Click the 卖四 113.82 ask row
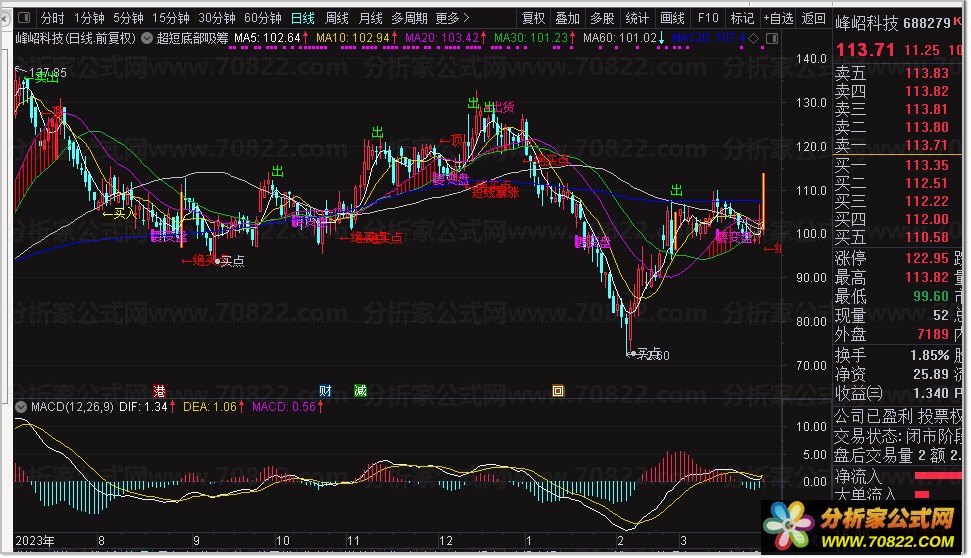 click(892, 91)
